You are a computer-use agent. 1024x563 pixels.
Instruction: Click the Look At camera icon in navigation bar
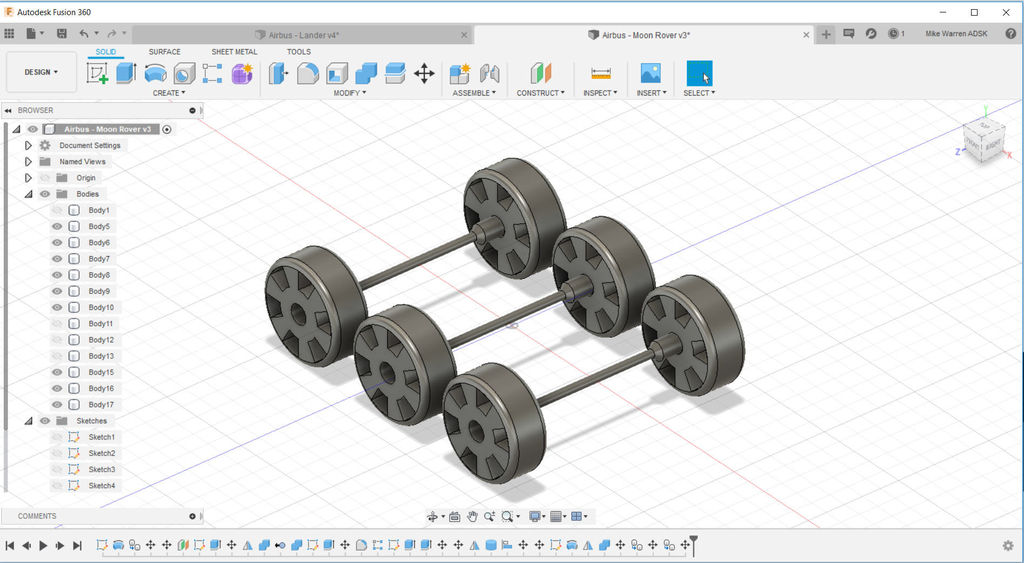pyautogui.click(x=455, y=517)
